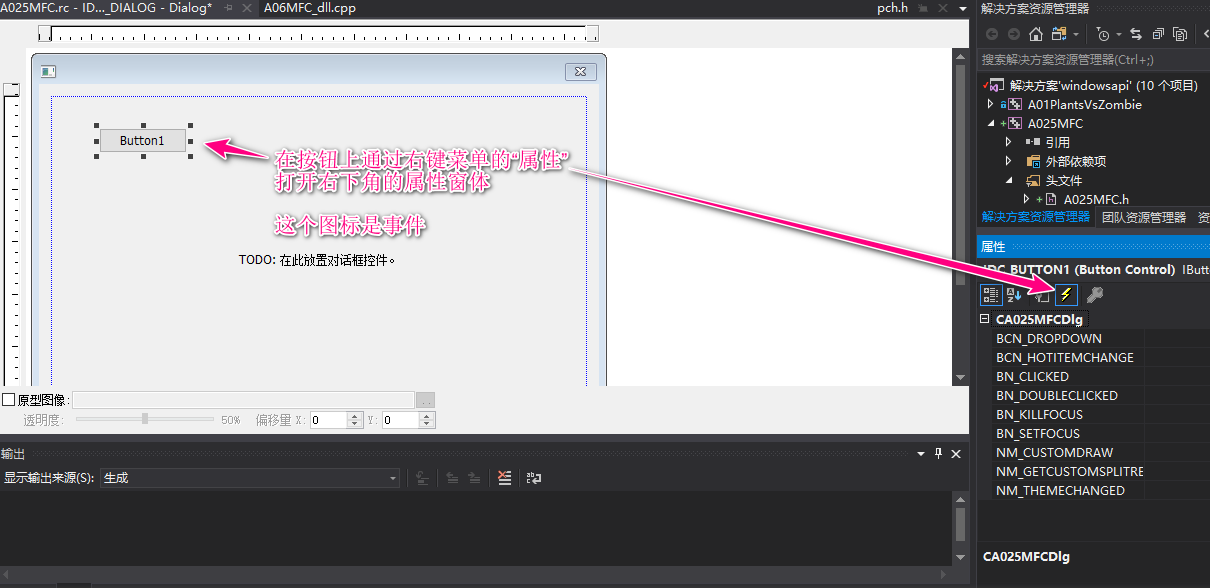This screenshot has width=1210, height=588.
Task: Click the pin icon on the Dialog tab
Action: click(230, 8)
